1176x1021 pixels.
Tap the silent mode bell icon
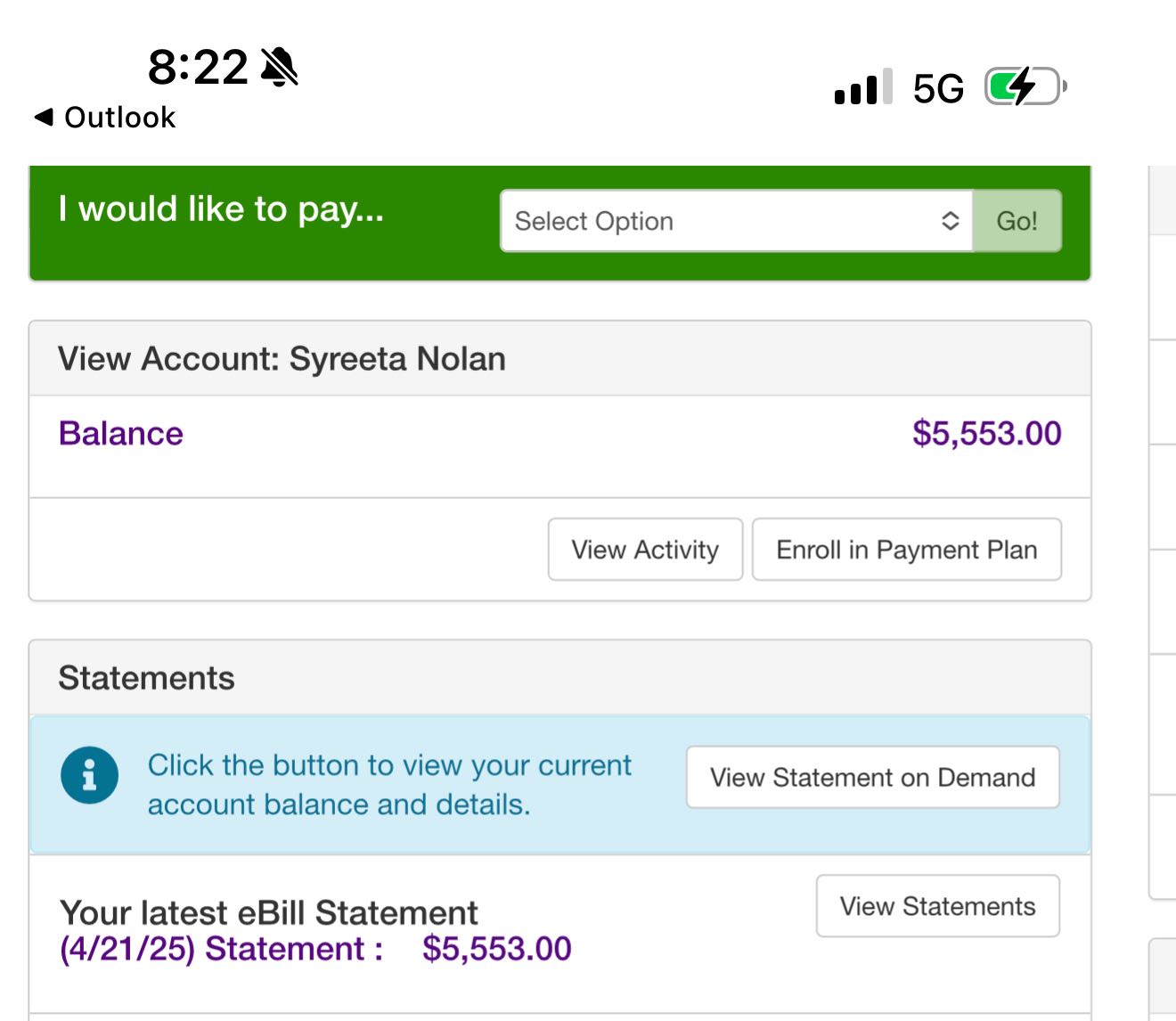pyautogui.click(x=280, y=67)
